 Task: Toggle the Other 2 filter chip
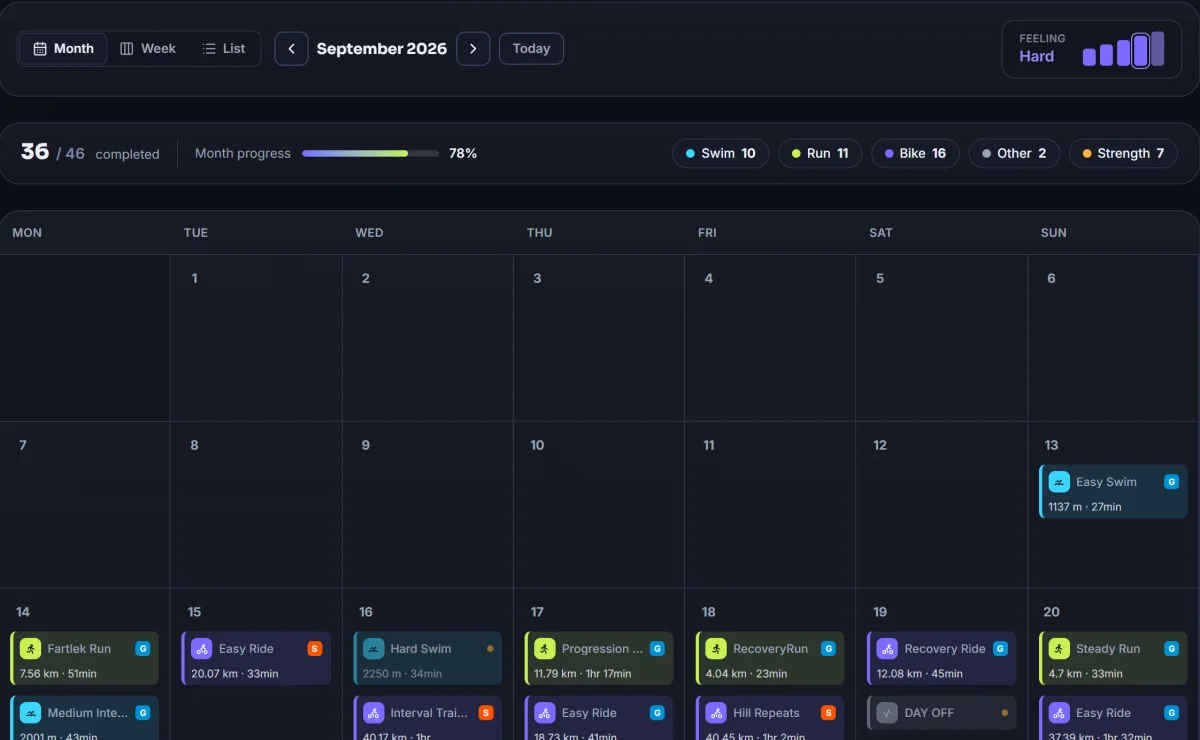pyautogui.click(x=1014, y=153)
